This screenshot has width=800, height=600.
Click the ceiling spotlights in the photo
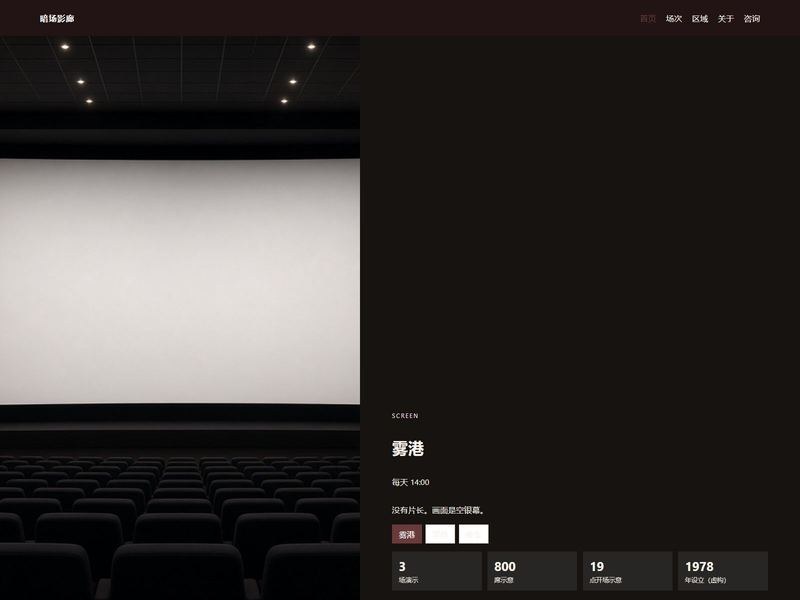click(x=186, y=74)
